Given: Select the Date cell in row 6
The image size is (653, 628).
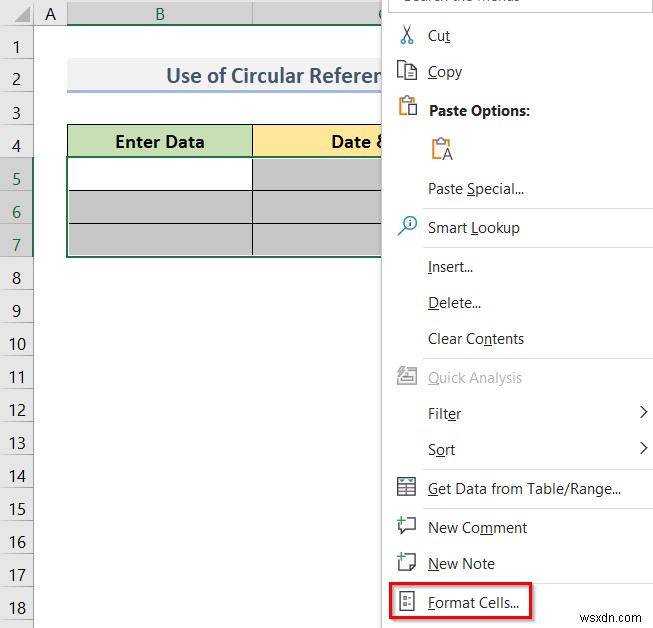Looking at the screenshot, I should [x=317, y=207].
